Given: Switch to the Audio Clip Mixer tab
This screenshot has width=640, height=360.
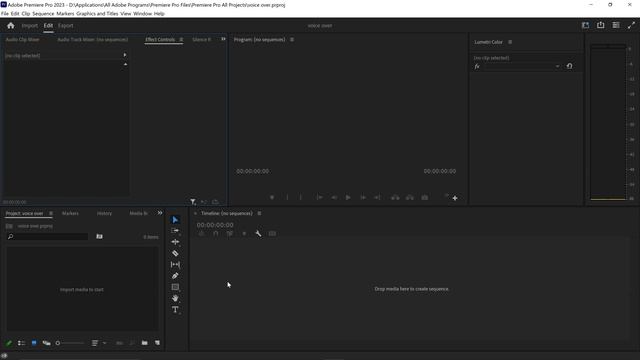Looking at the screenshot, I should click(22, 40).
